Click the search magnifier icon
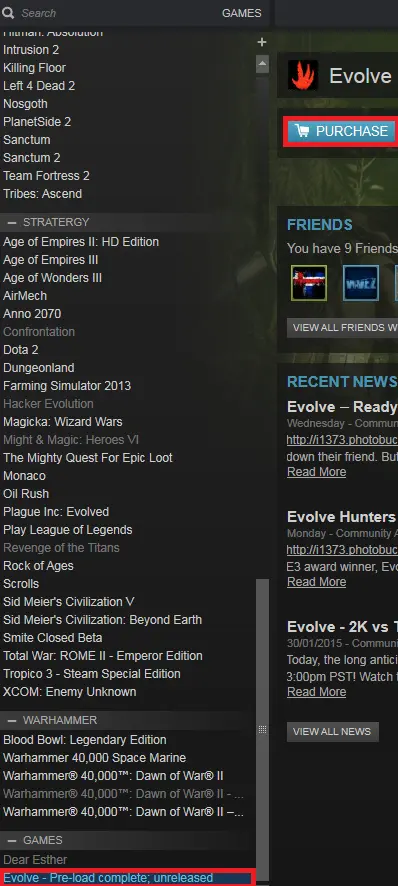The height and width of the screenshot is (886, 398). click(7, 12)
